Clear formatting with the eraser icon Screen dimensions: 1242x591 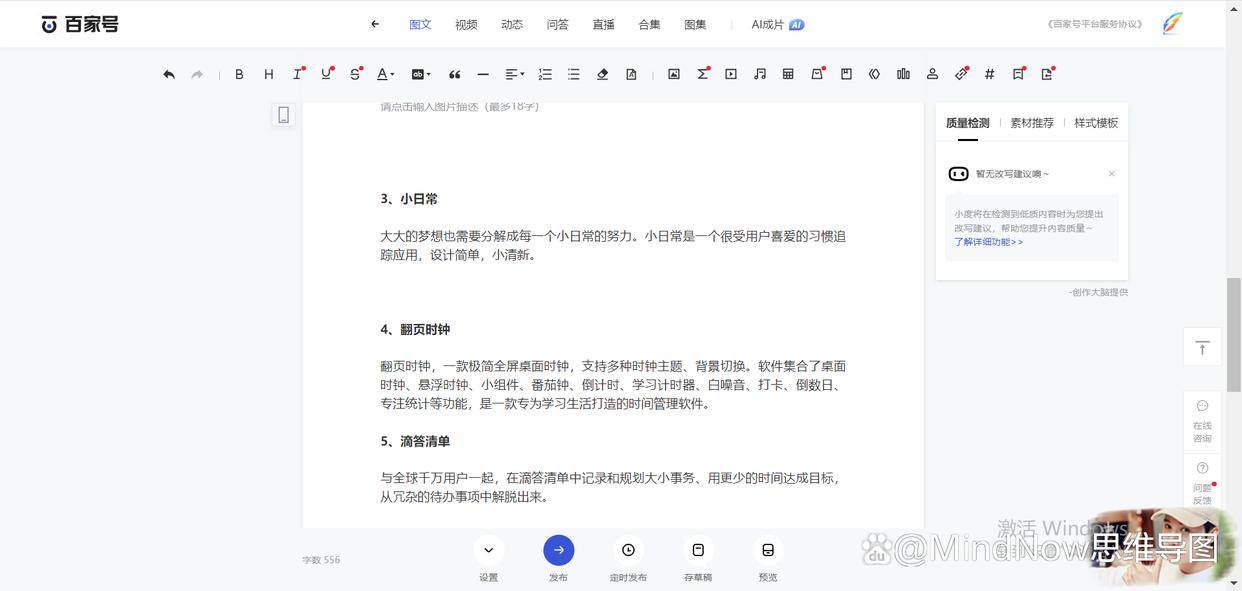(x=602, y=74)
